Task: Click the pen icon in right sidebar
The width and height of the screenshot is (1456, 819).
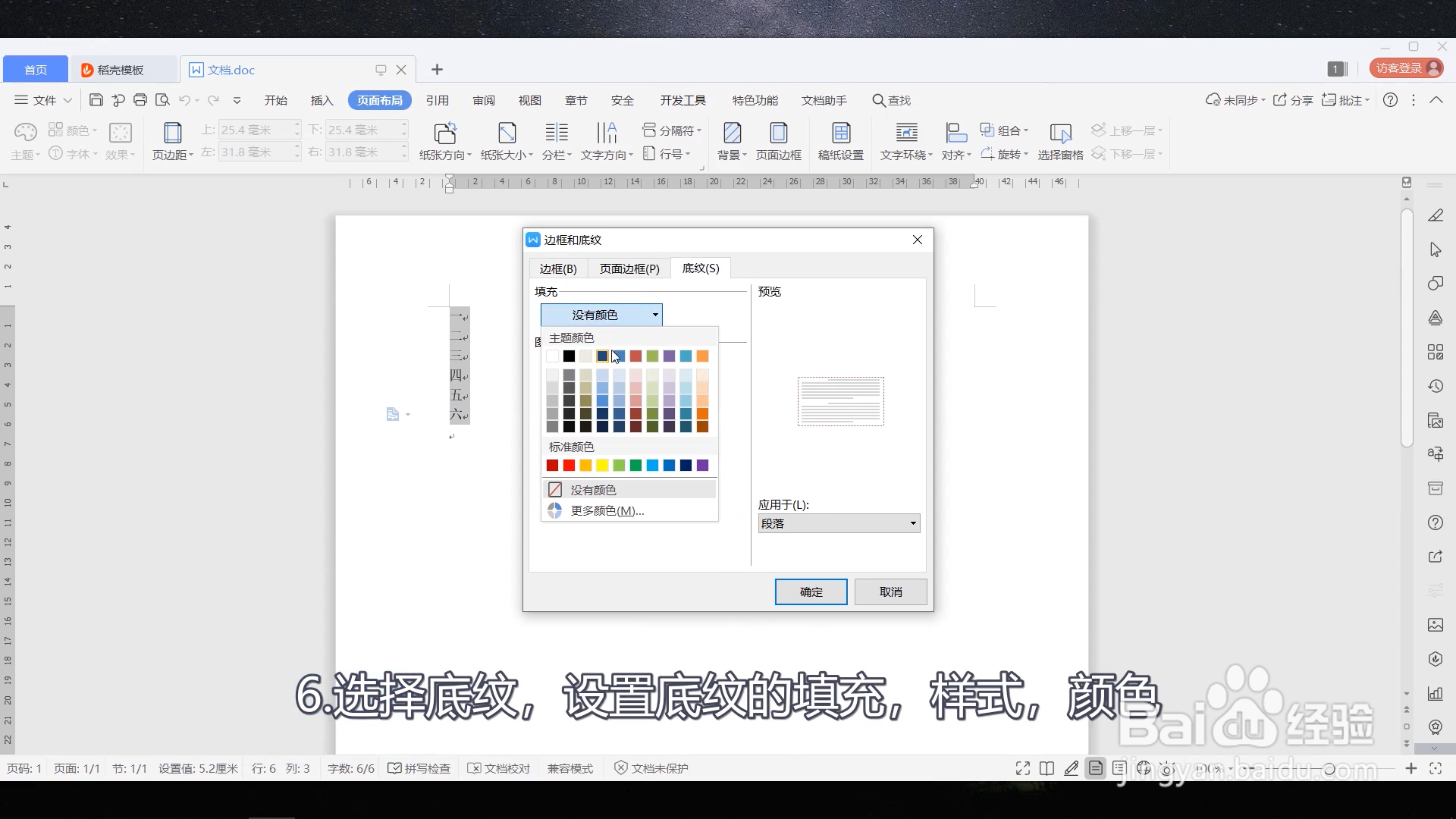Action: (x=1436, y=216)
